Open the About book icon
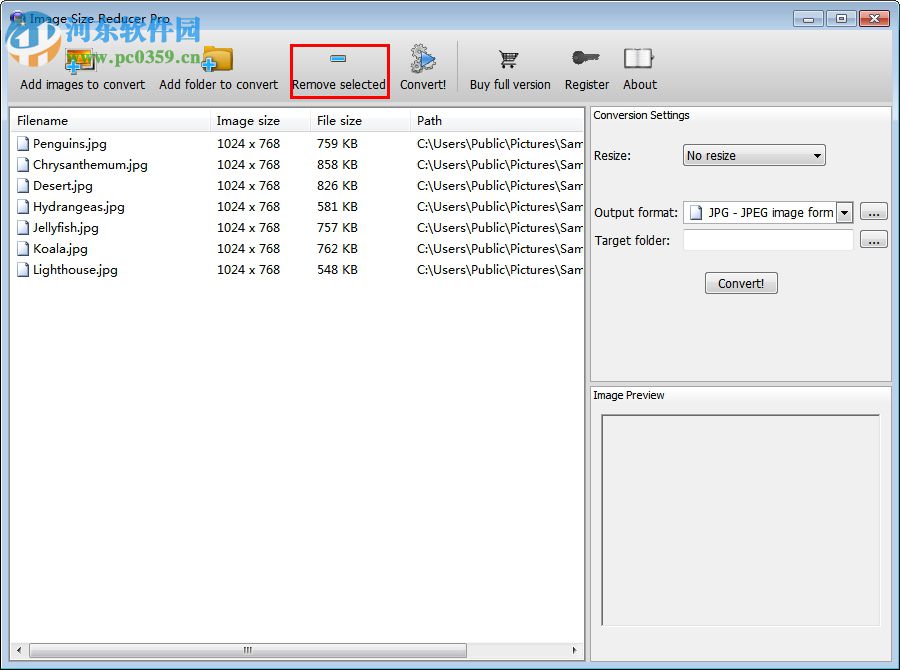 point(639,58)
